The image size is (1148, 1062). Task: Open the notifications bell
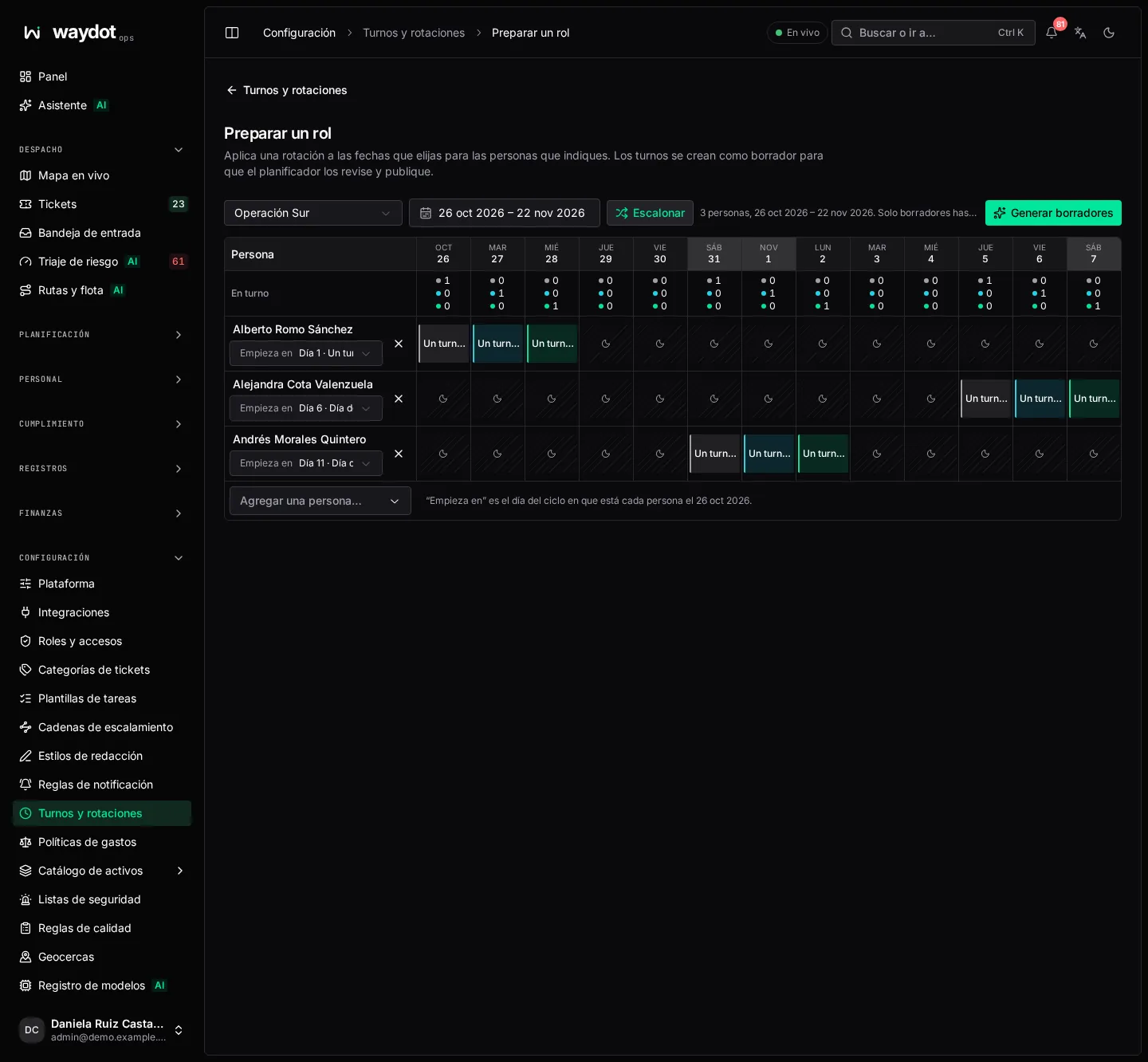[x=1052, y=33]
